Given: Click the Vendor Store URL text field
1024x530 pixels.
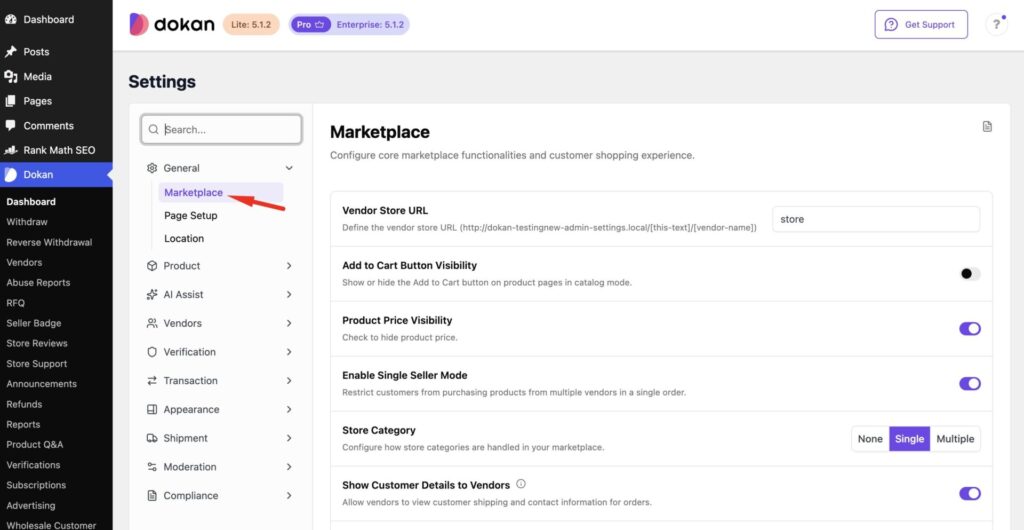Looking at the screenshot, I should pyautogui.click(x=876, y=219).
